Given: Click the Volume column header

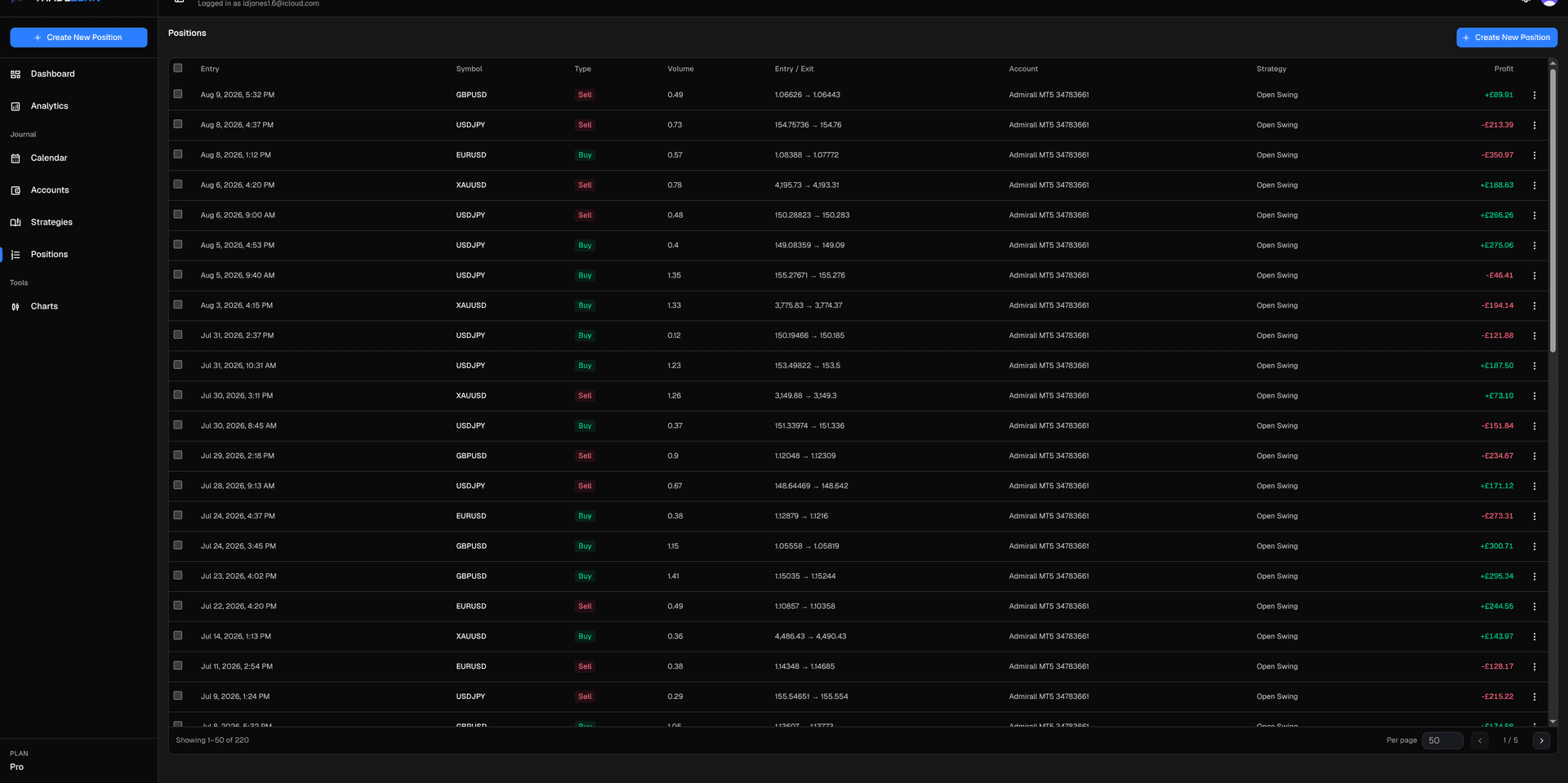Looking at the screenshot, I should (x=680, y=69).
